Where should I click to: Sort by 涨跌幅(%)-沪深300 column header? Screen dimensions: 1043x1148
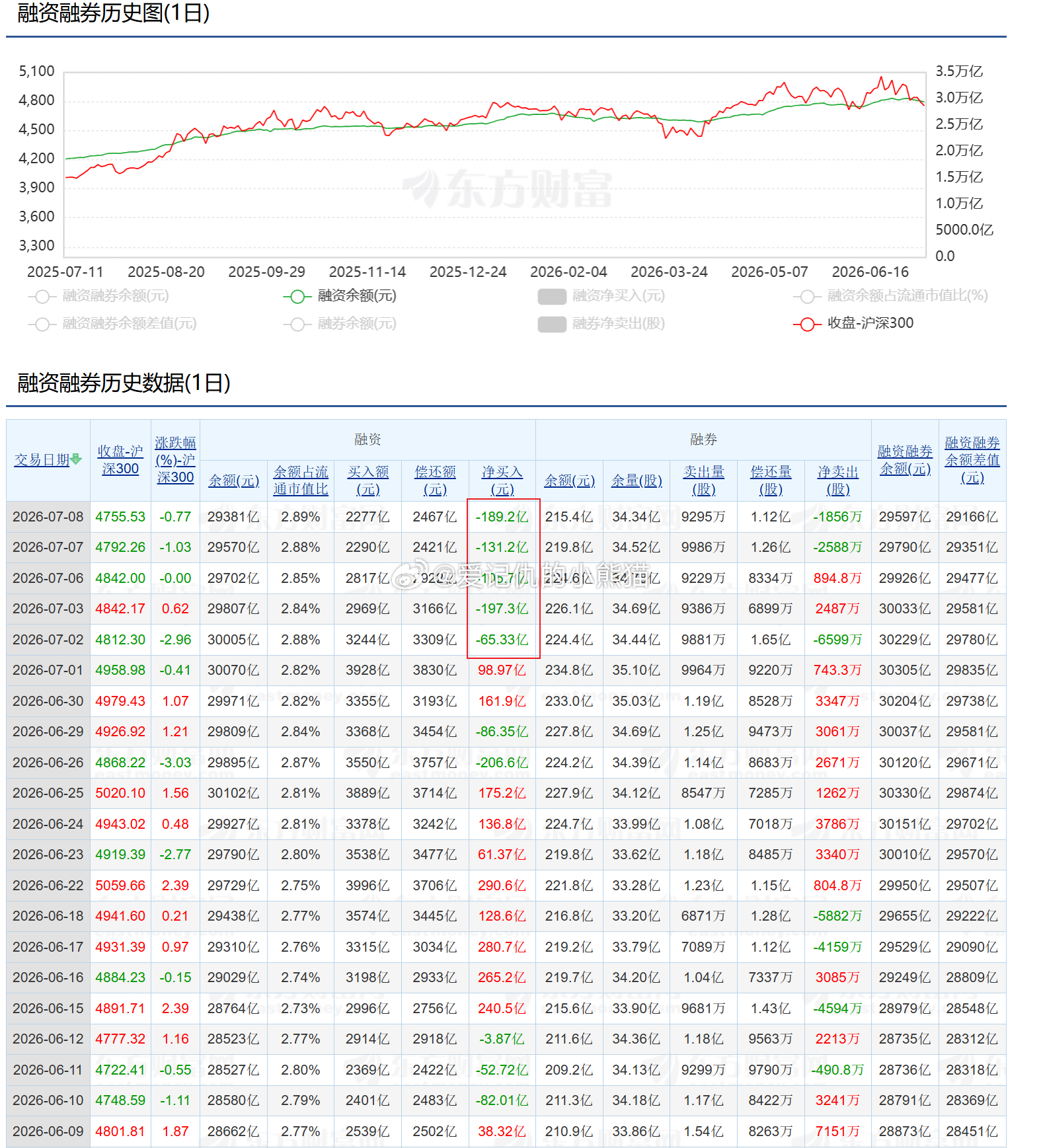[175, 459]
